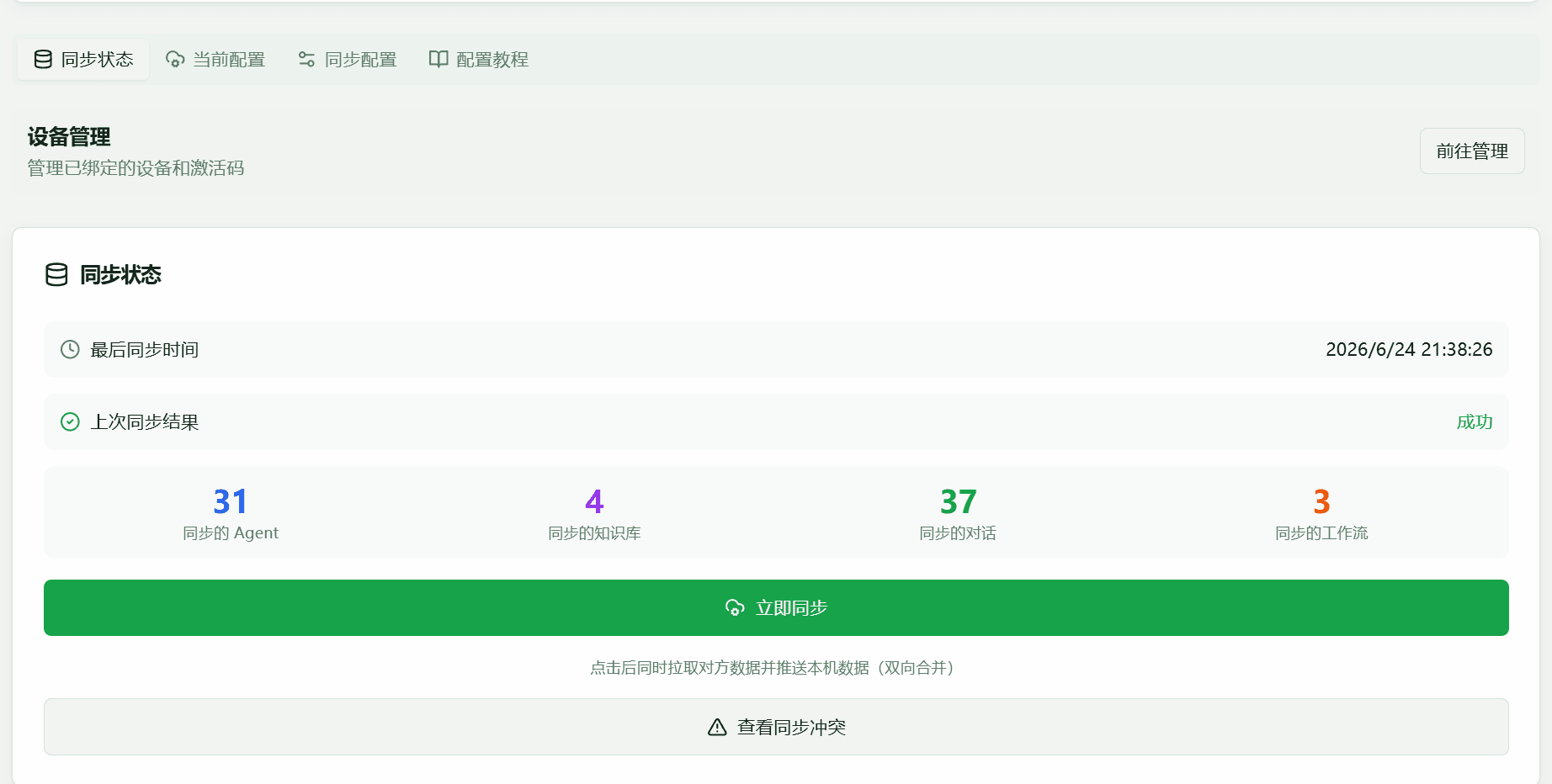Click the 前往管理 button
The width and height of the screenshot is (1552, 784).
1472,151
